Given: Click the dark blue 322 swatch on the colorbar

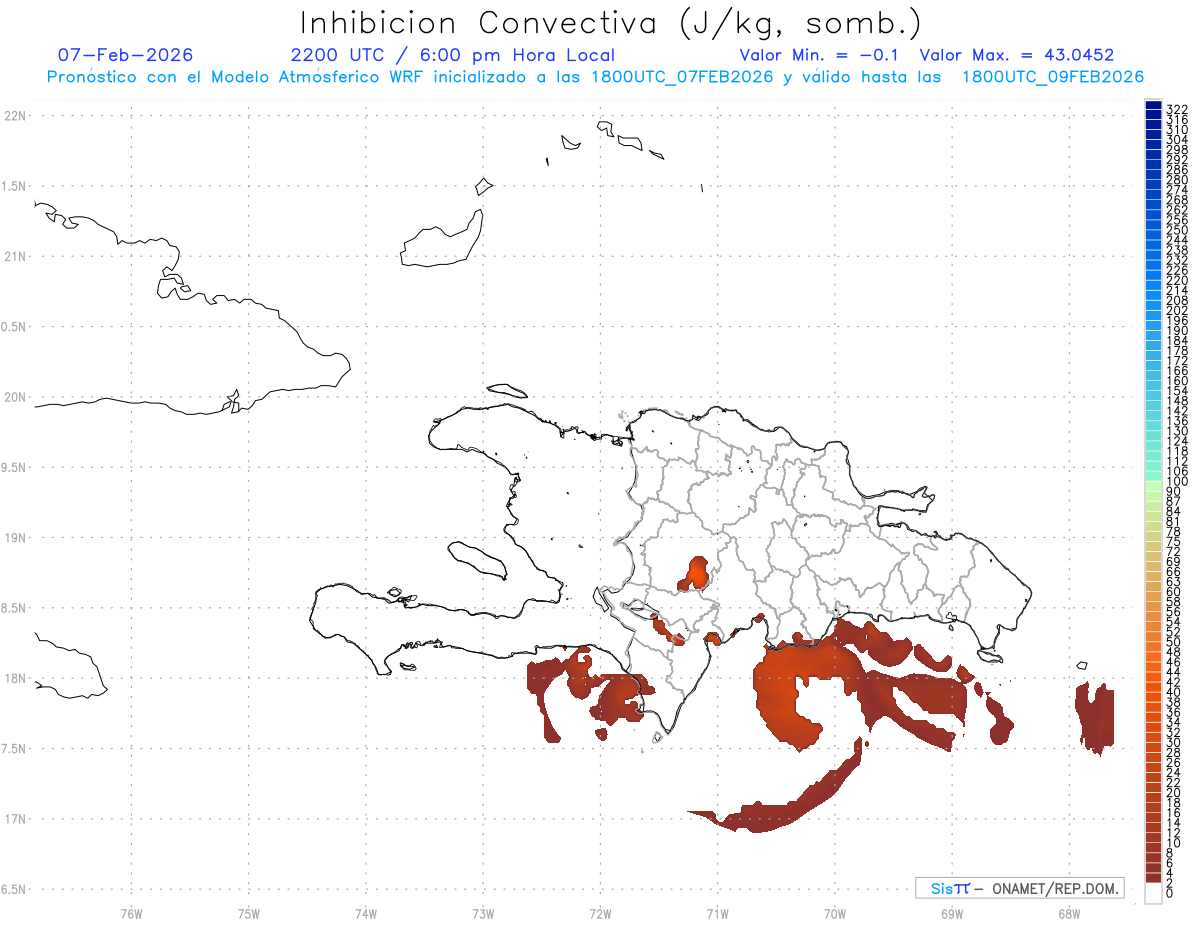Looking at the screenshot, I should click(x=1153, y=106).
